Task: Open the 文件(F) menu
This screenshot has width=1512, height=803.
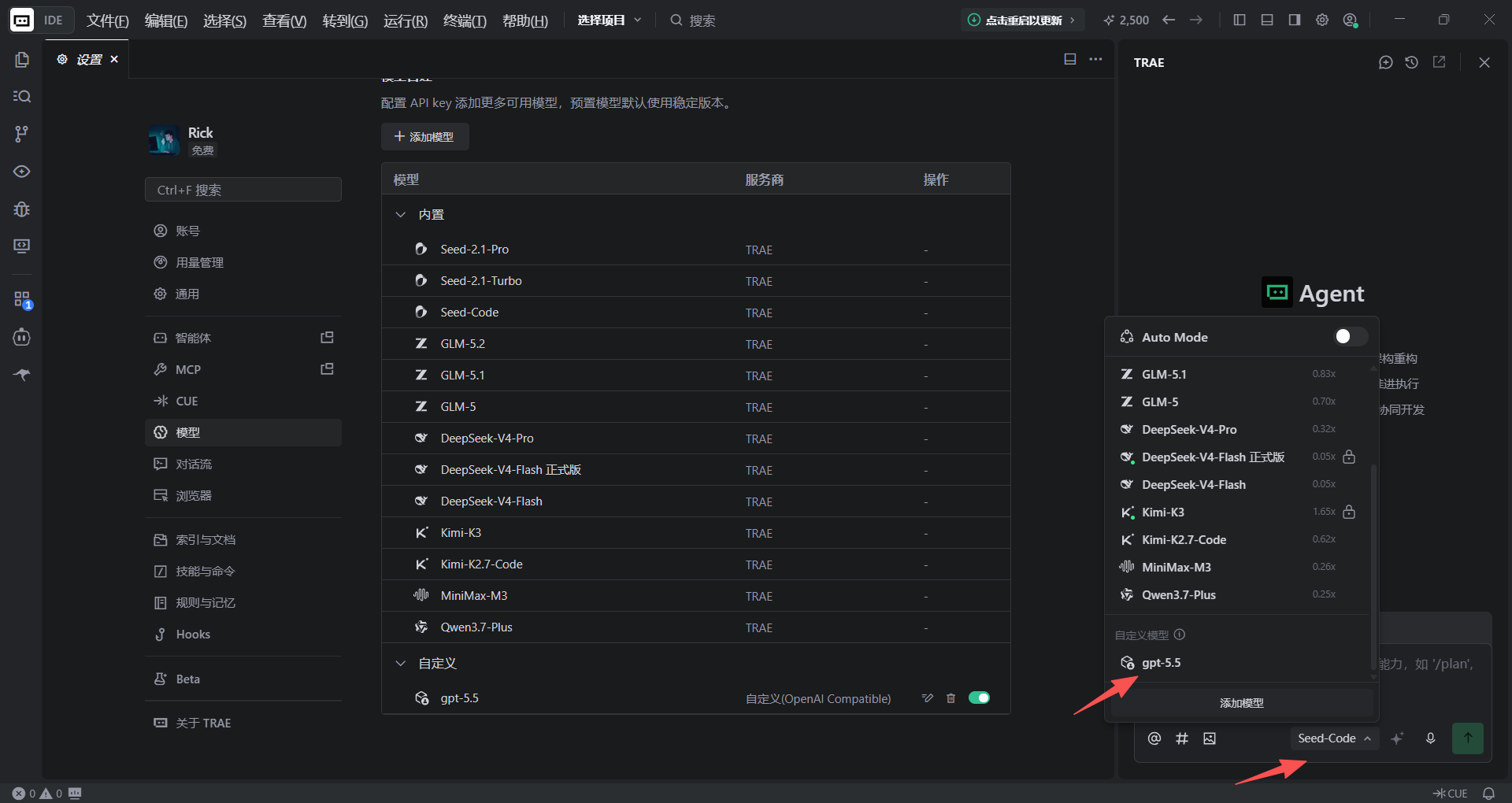Action: tap(108, 20)
